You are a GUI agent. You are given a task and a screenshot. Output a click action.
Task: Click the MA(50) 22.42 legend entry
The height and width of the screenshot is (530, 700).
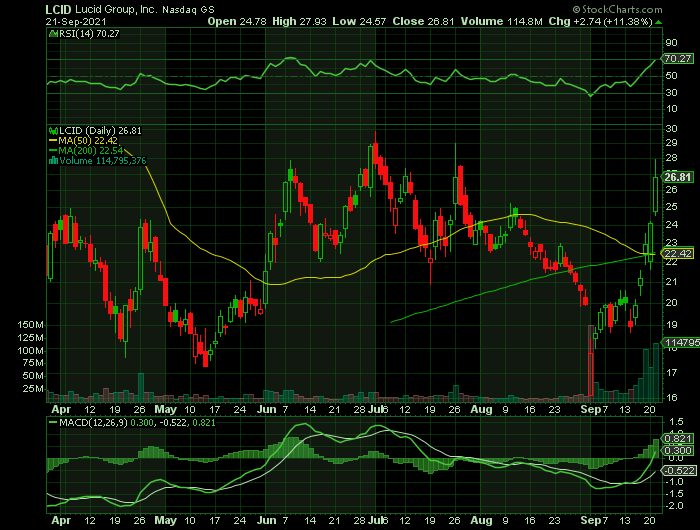point(88,141)
